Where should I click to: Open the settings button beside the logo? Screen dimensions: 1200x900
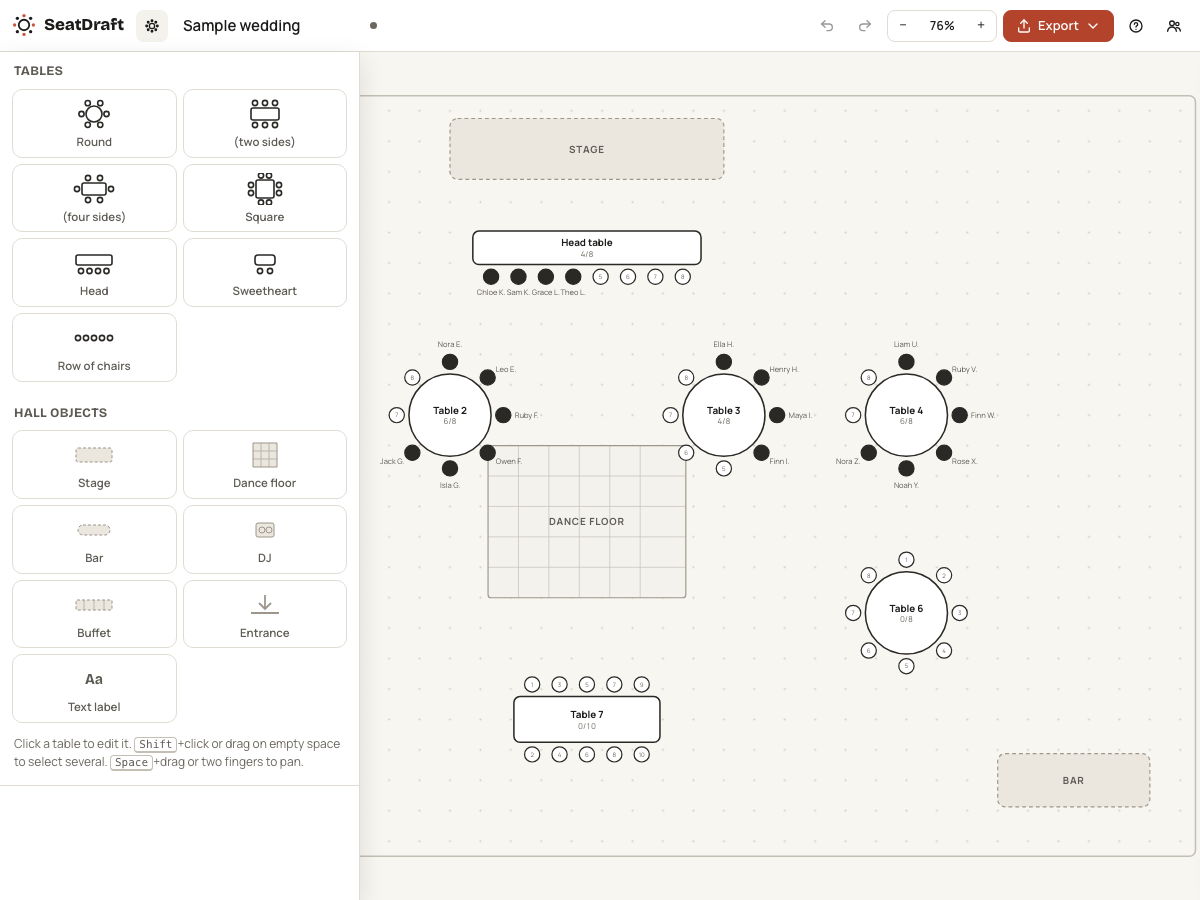click(152, 26)
